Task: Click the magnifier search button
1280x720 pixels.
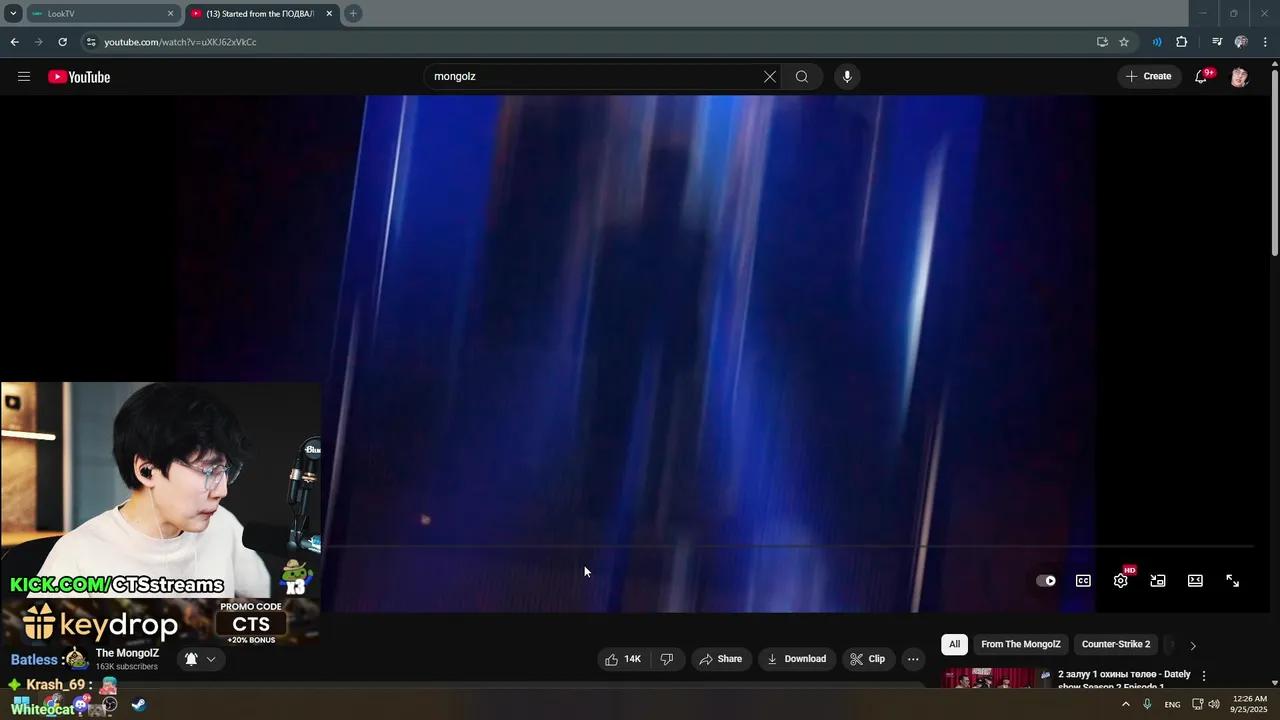Action: click(802, 77)
